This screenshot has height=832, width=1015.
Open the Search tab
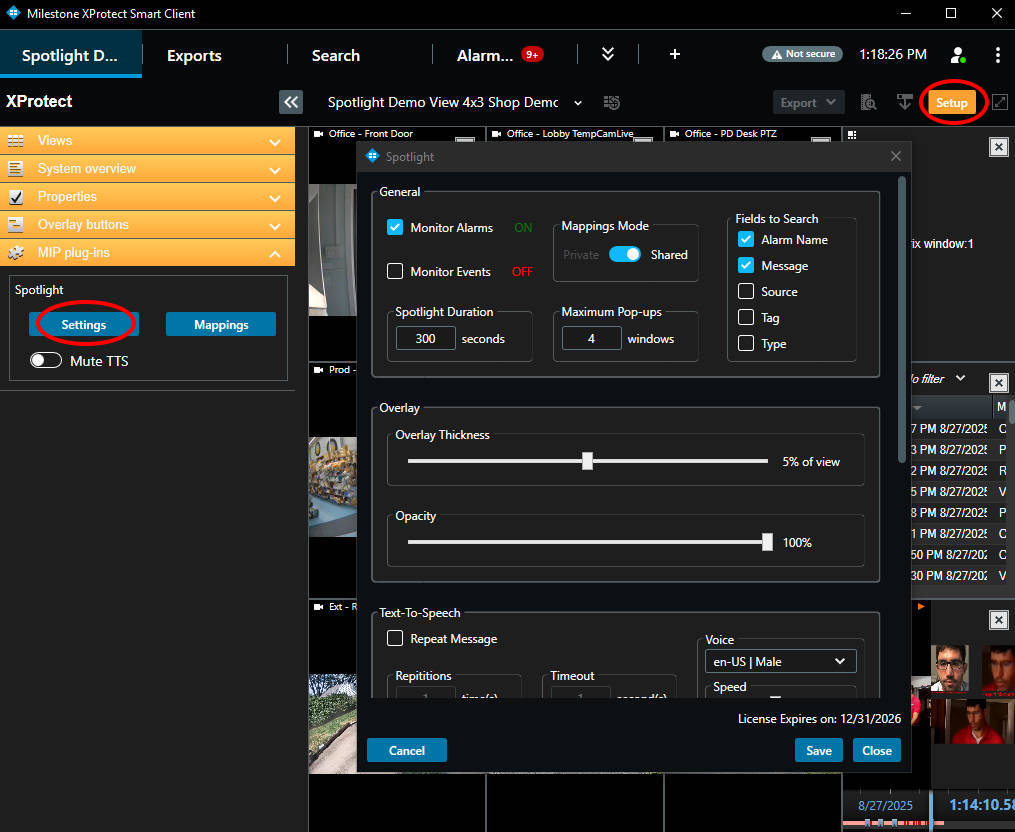click(335, 55)
